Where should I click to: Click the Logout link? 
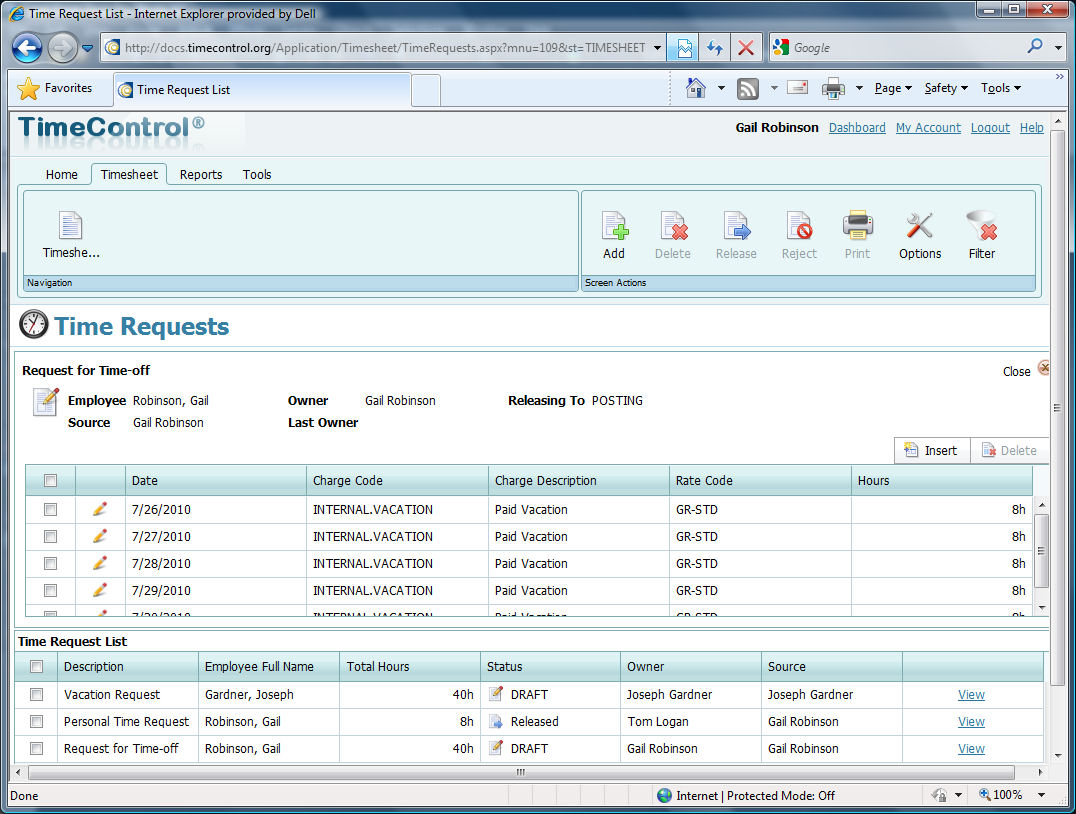[x=990, y=128]
